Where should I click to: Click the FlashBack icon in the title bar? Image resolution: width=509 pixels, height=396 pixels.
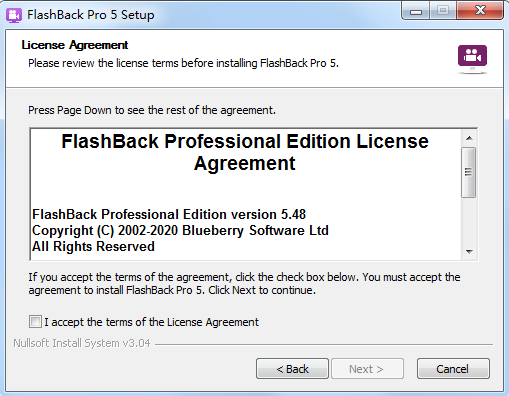coord(14,15)
